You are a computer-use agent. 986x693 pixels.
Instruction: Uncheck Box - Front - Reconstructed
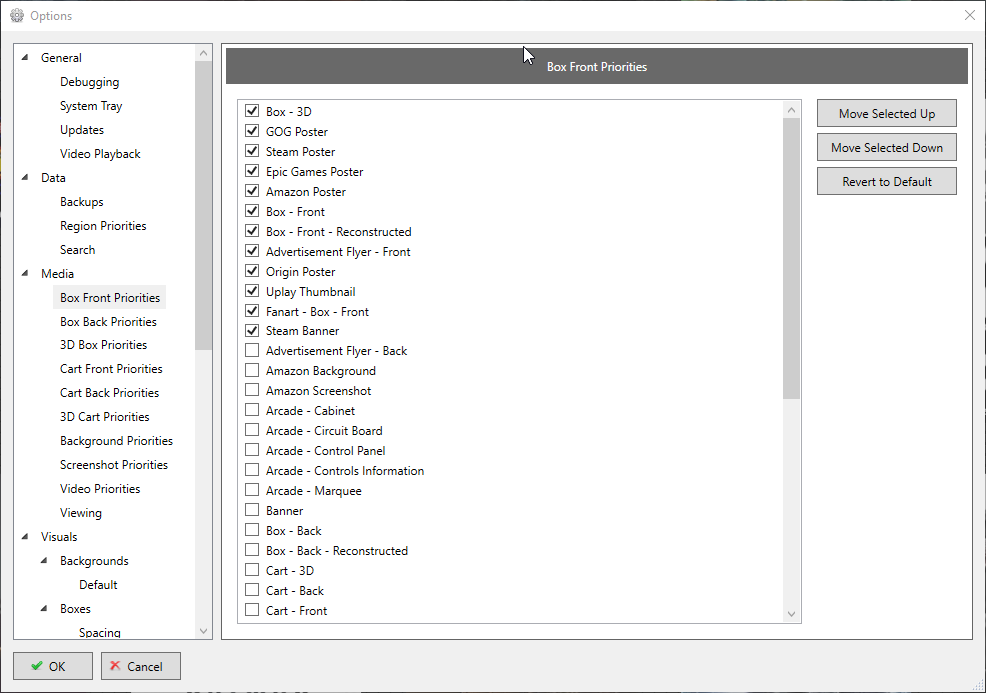coord(252,231)
